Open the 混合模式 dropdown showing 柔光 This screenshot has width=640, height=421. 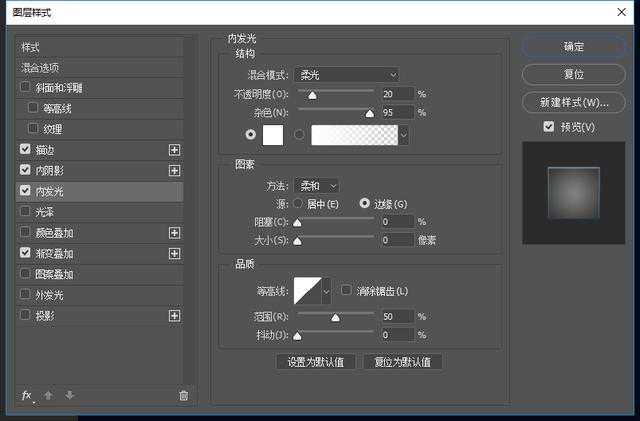click(x=348, y=75)
